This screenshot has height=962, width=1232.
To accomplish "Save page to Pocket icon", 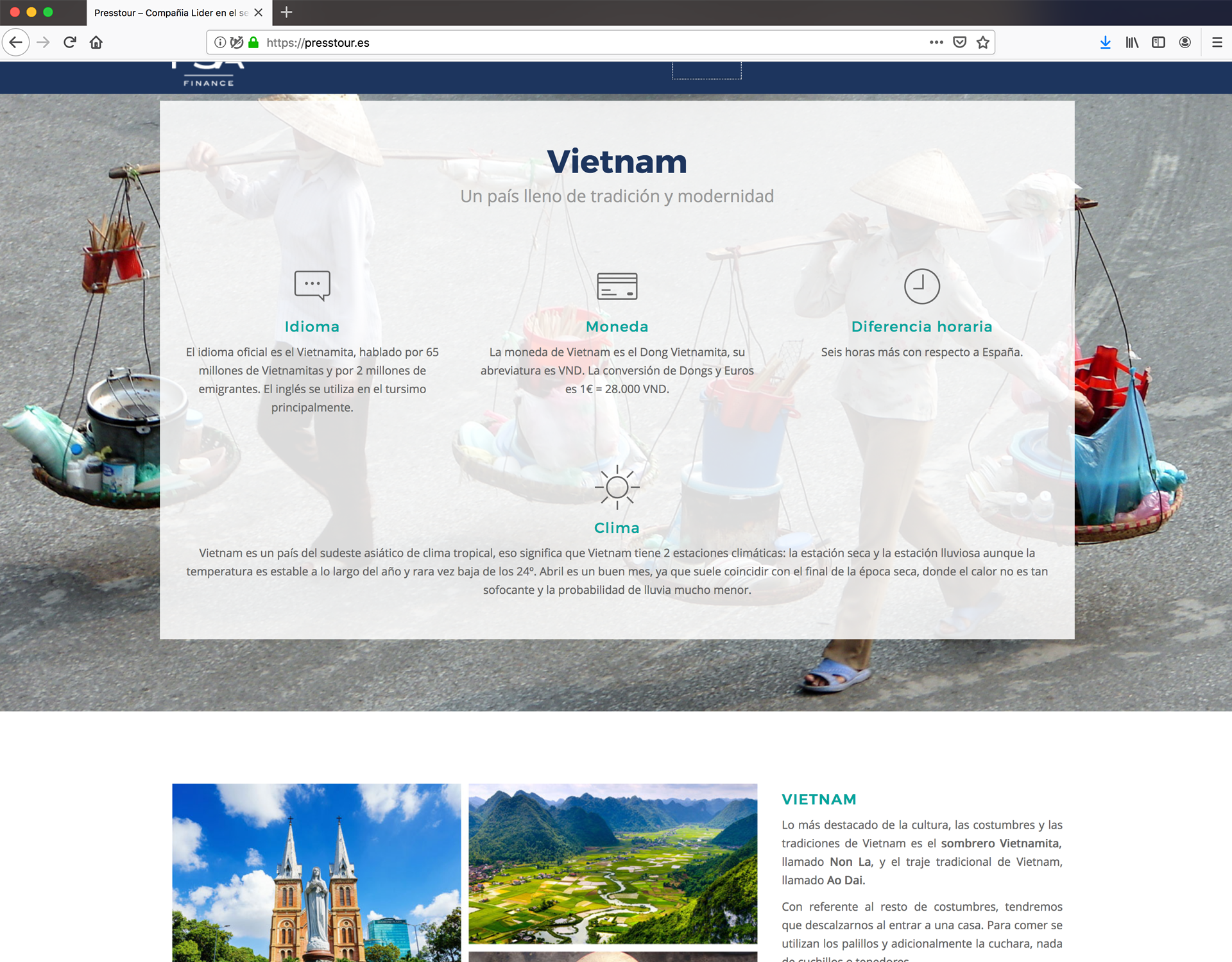I will [960, 42].
